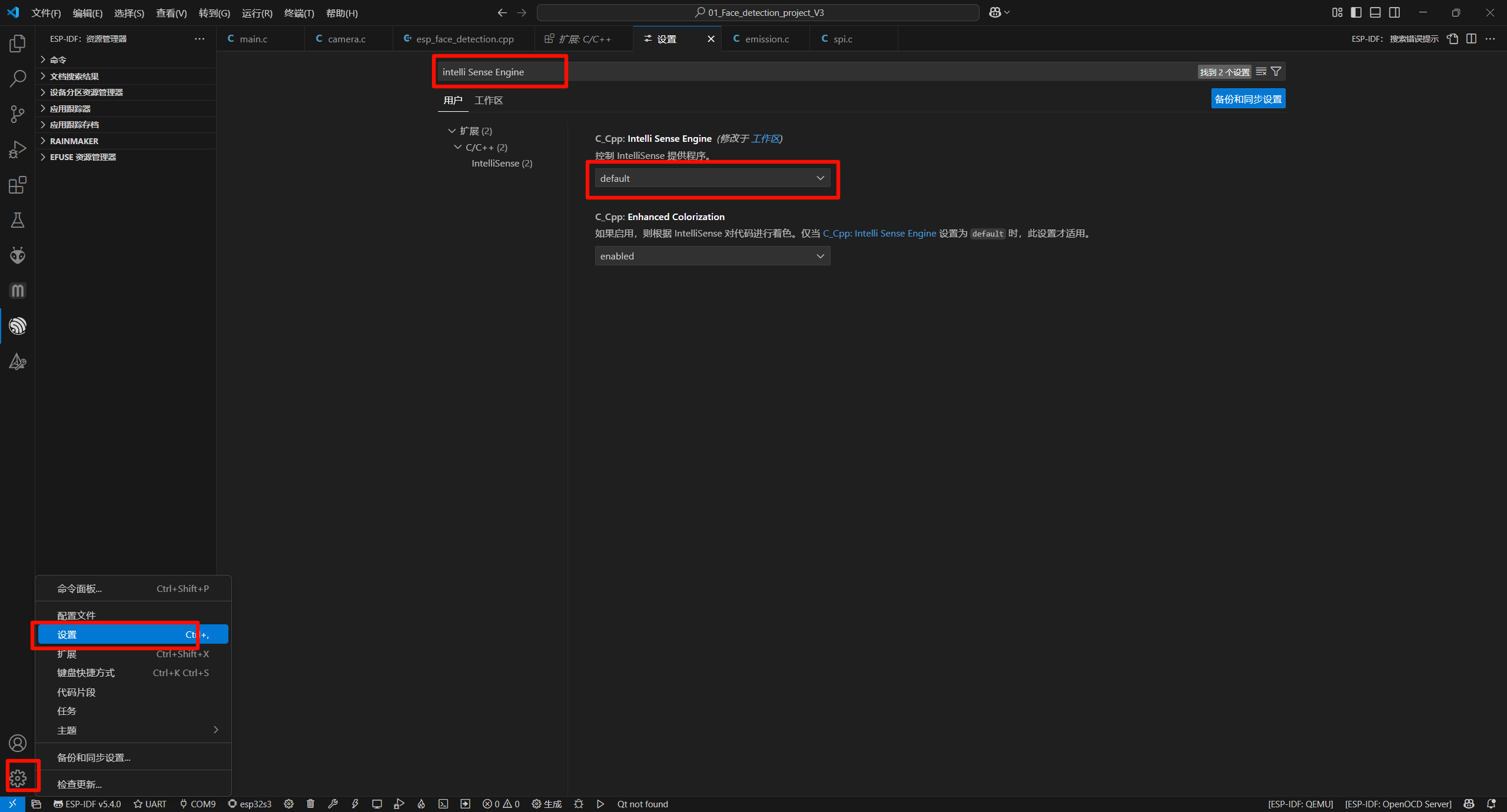Open the settings filter funnel icon
1507x812 pixels.
[1276, 72]
